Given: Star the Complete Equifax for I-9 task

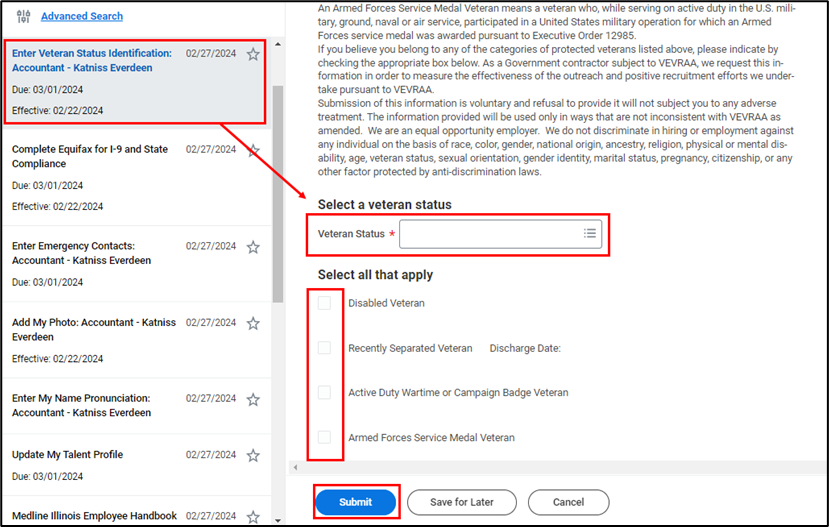Looking at the screenshot, I should tap(253, 151).
